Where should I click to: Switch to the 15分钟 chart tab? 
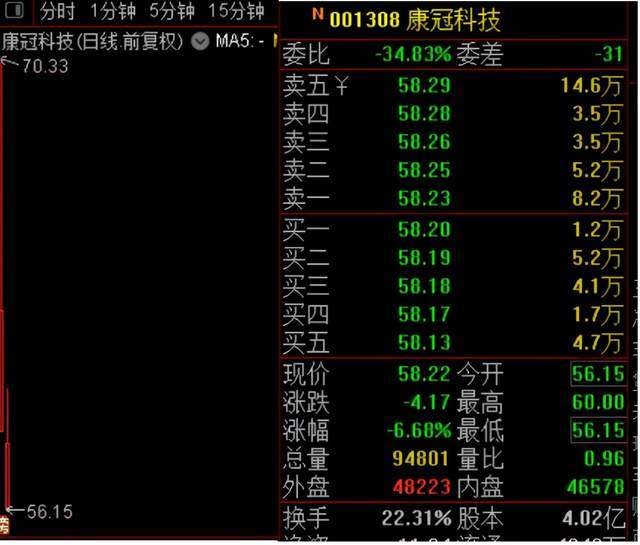(x=236, y=11)
